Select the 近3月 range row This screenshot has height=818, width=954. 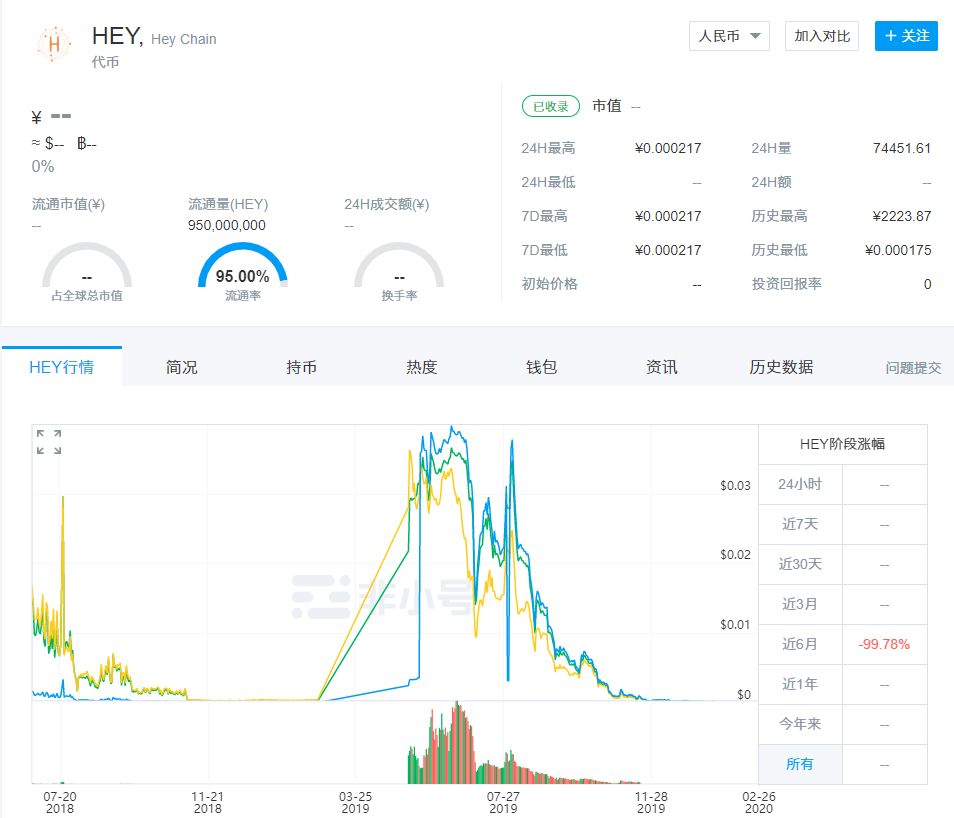[843, 604]
